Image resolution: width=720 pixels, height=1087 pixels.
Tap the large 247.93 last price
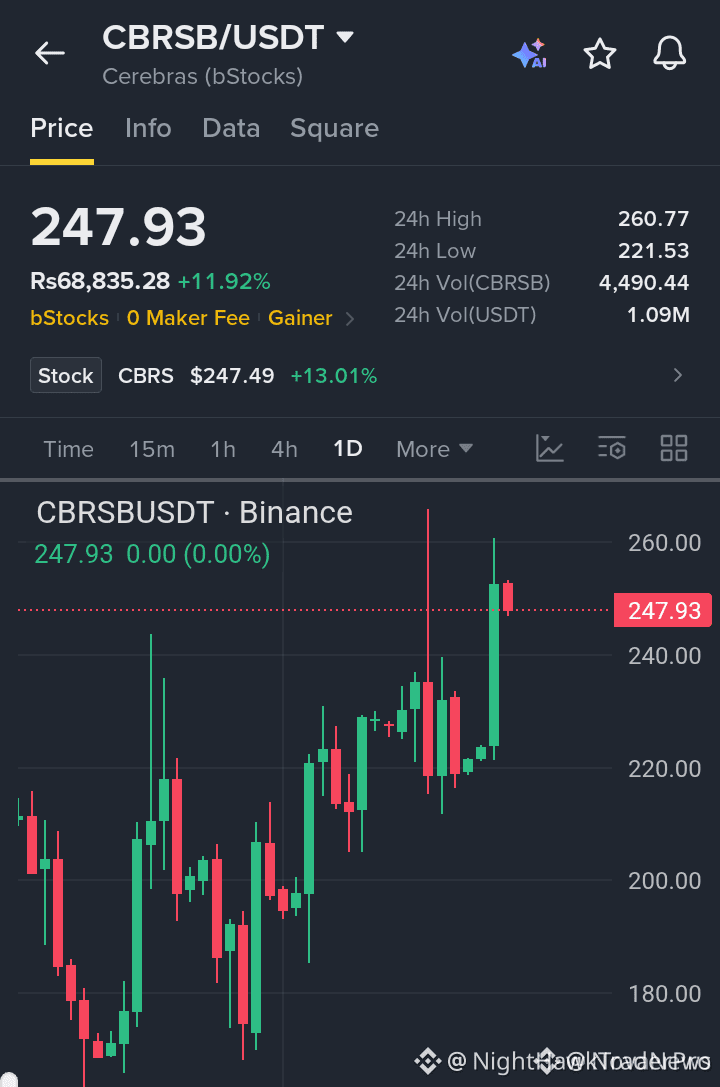(x=118, y=227)
